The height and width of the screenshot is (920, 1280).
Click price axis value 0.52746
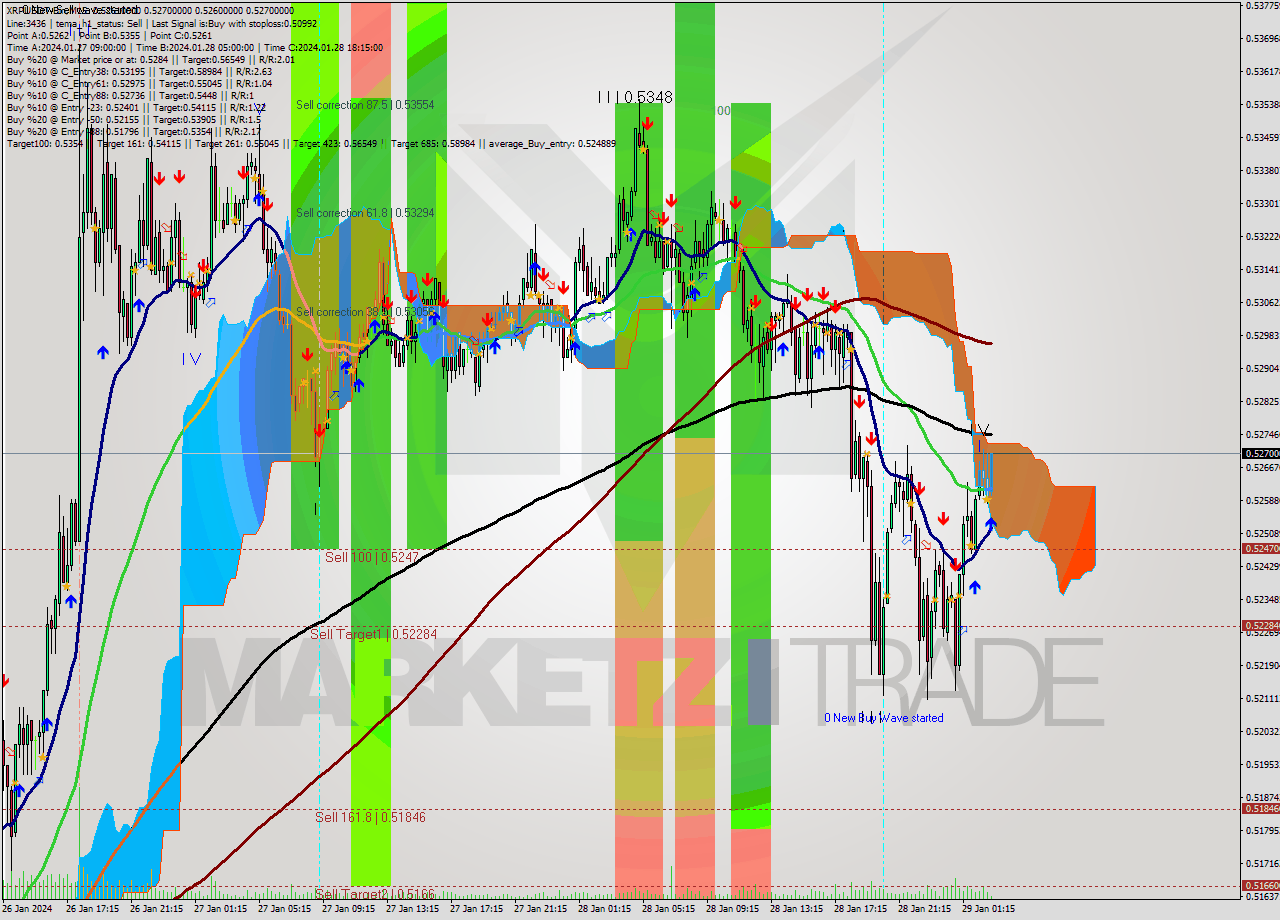pos(1261,434)
